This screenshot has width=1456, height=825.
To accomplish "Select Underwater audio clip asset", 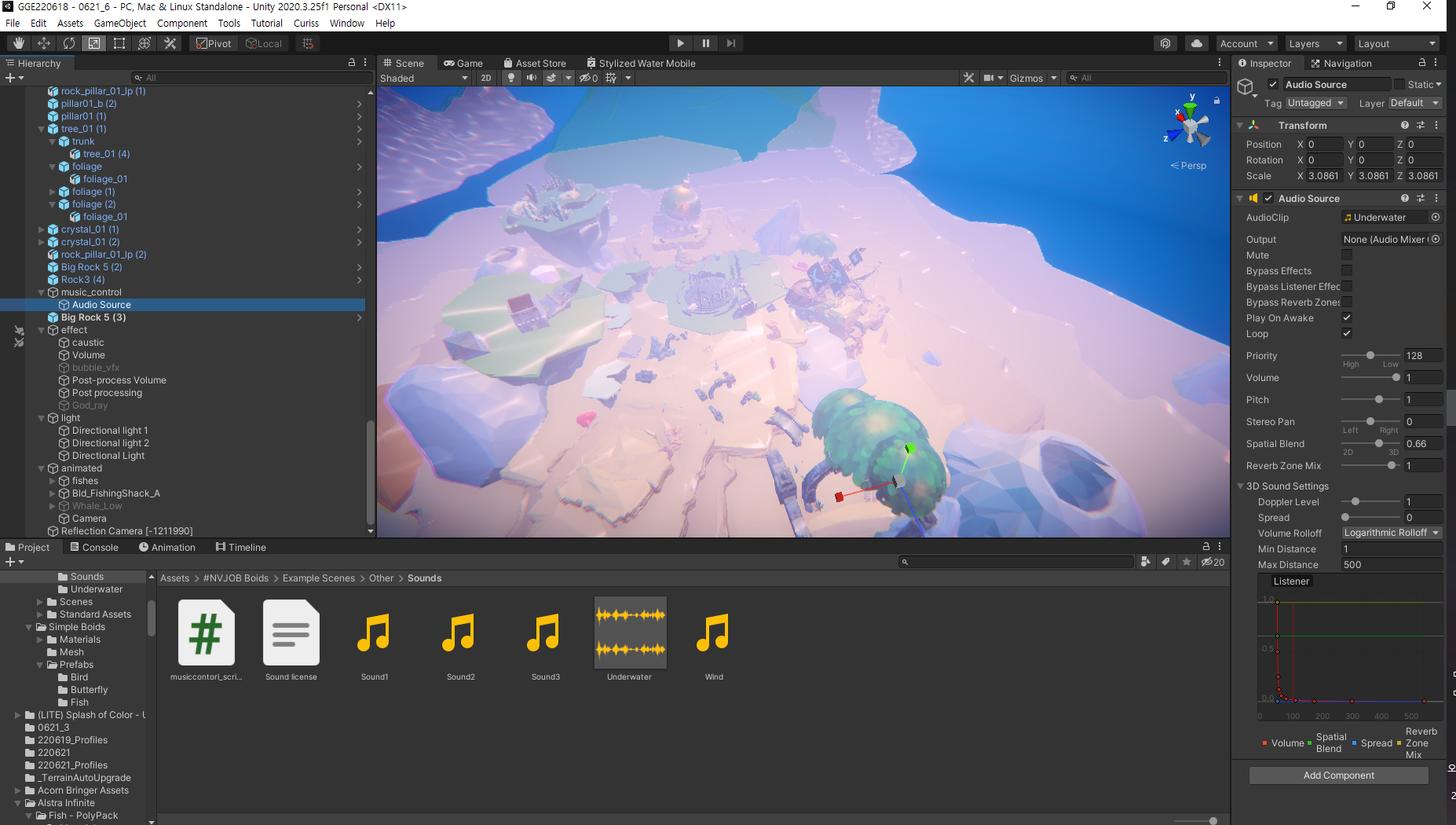I will point(630,639).
